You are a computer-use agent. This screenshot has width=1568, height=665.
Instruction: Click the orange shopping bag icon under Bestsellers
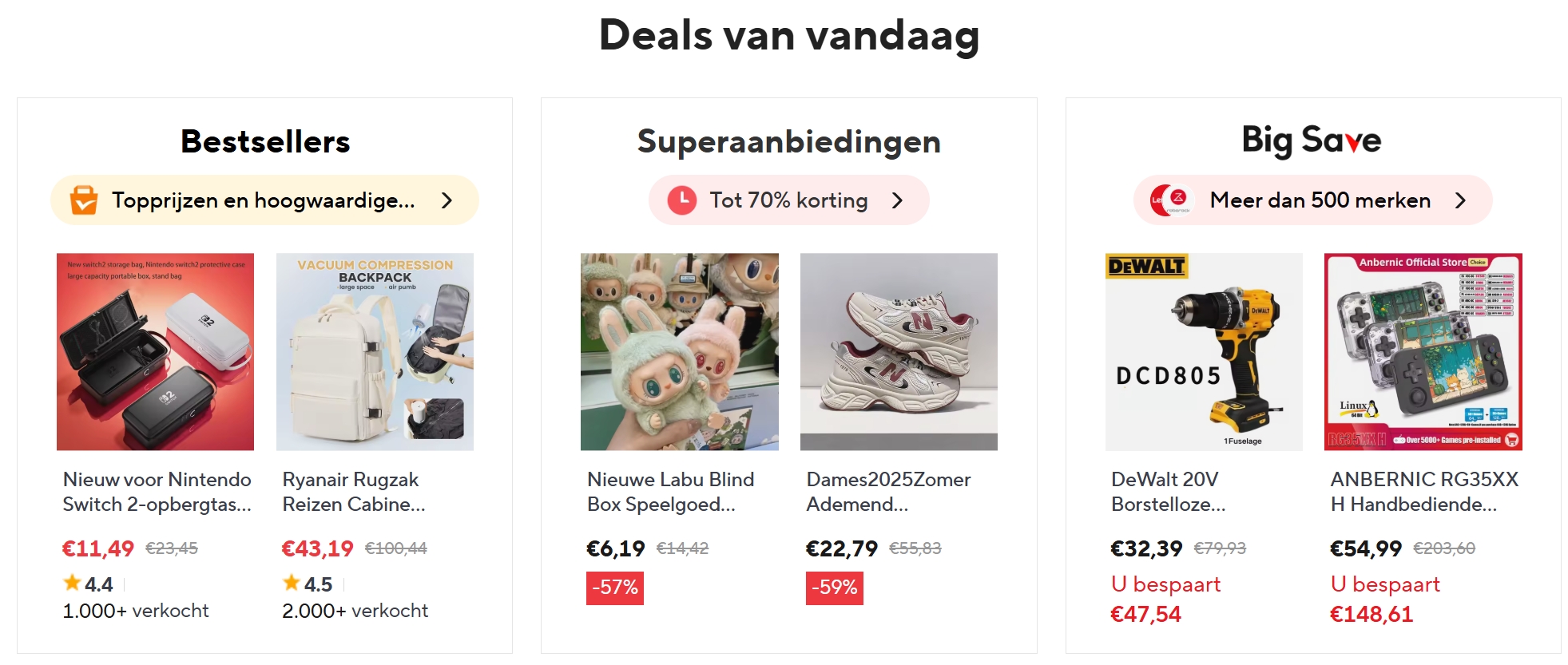83,200
